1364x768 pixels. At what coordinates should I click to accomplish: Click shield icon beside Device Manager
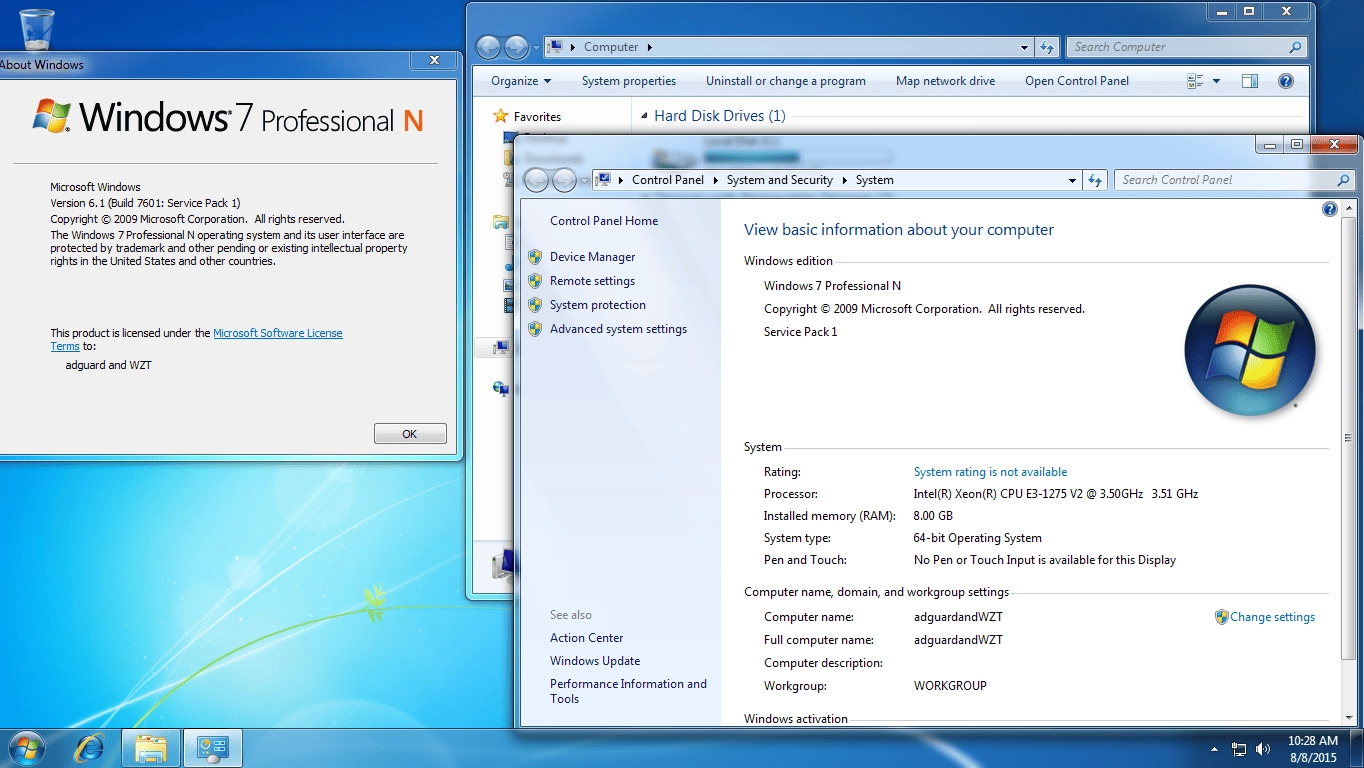535,257
